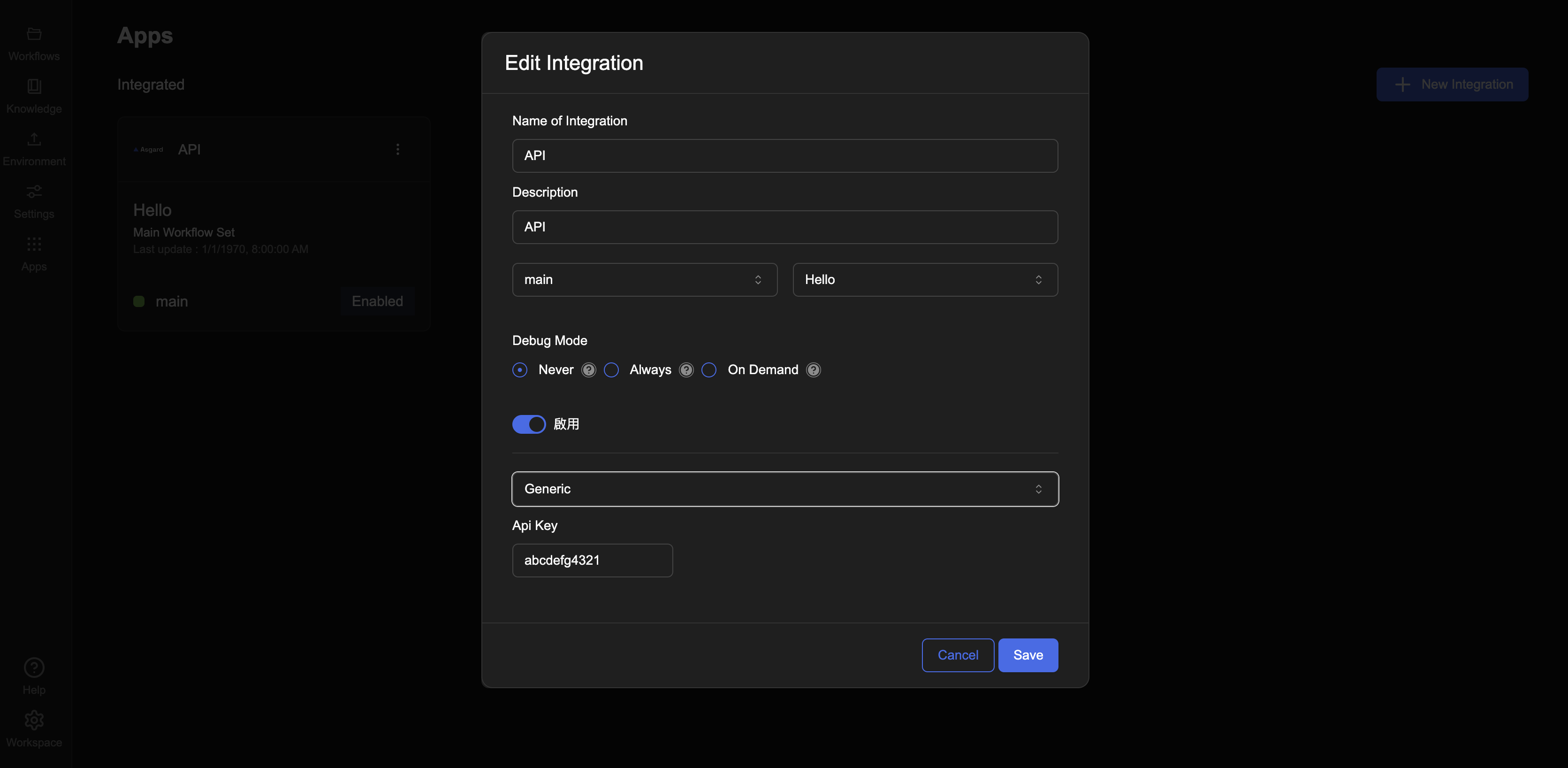Click help icon beside On Demand
1568x768 pixels.
click(x=813, y=370)
